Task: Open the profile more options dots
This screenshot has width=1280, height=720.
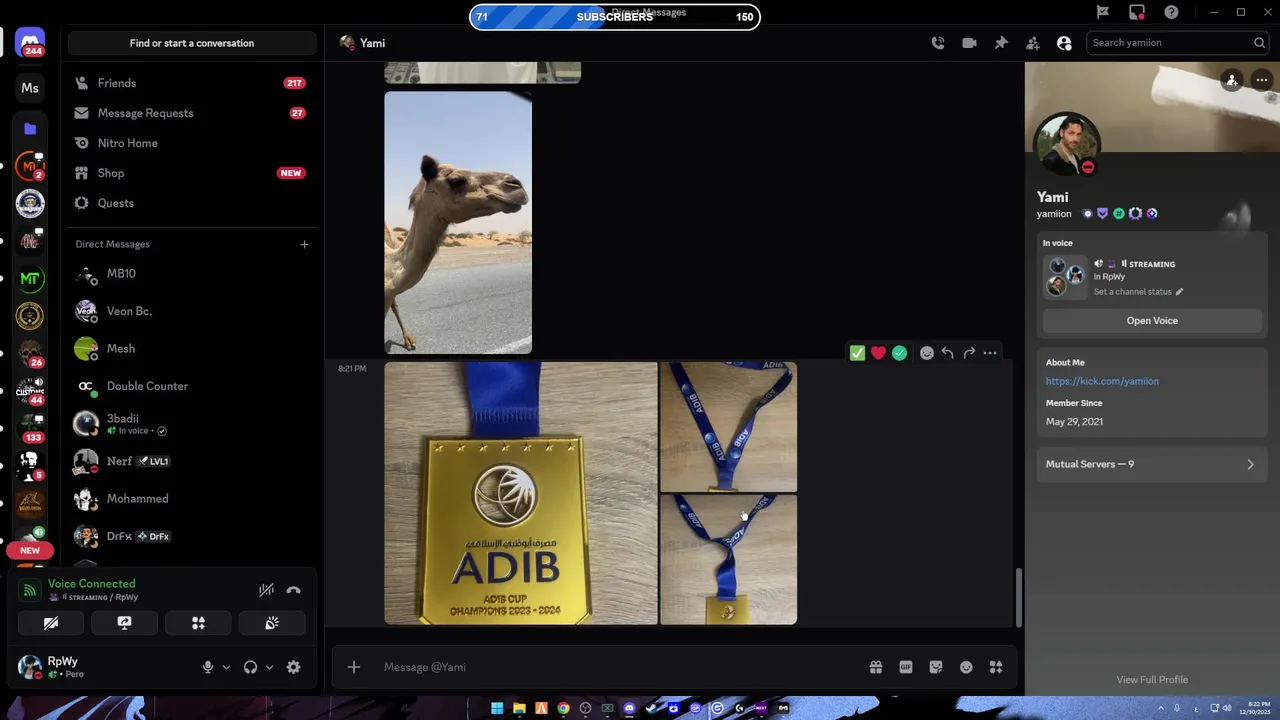Action: 1262,80
